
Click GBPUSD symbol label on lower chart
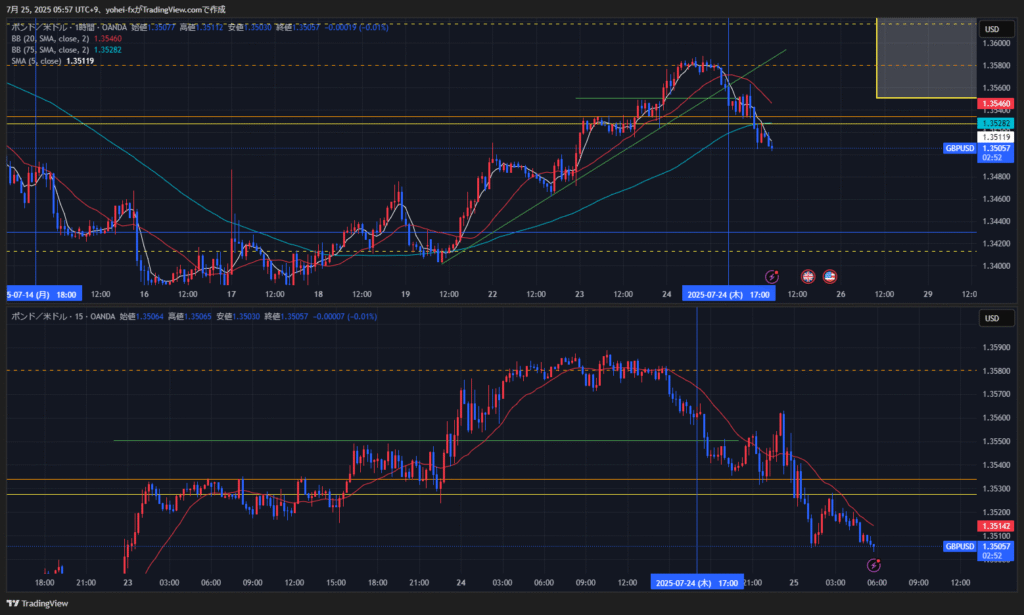click(x=959, y=547)
